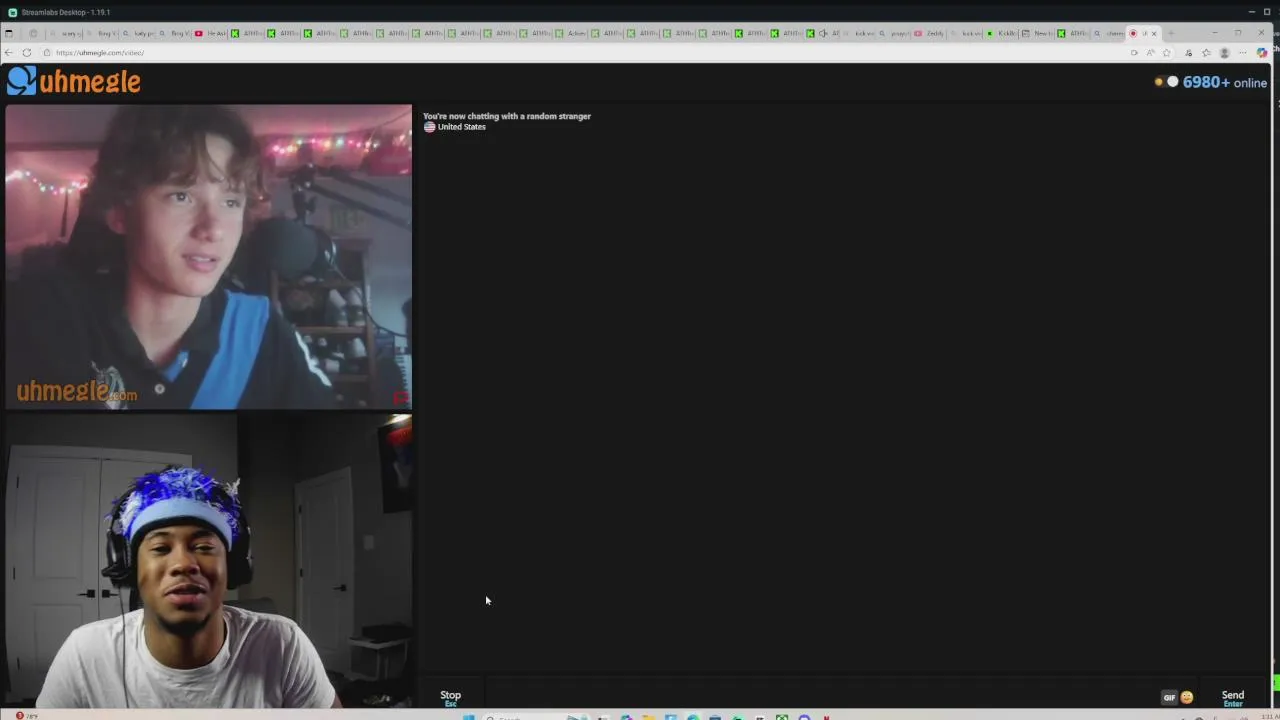Click the read aloud icon in address bar
Screen dimensions: 1280x720
(x=1150, y=53)
